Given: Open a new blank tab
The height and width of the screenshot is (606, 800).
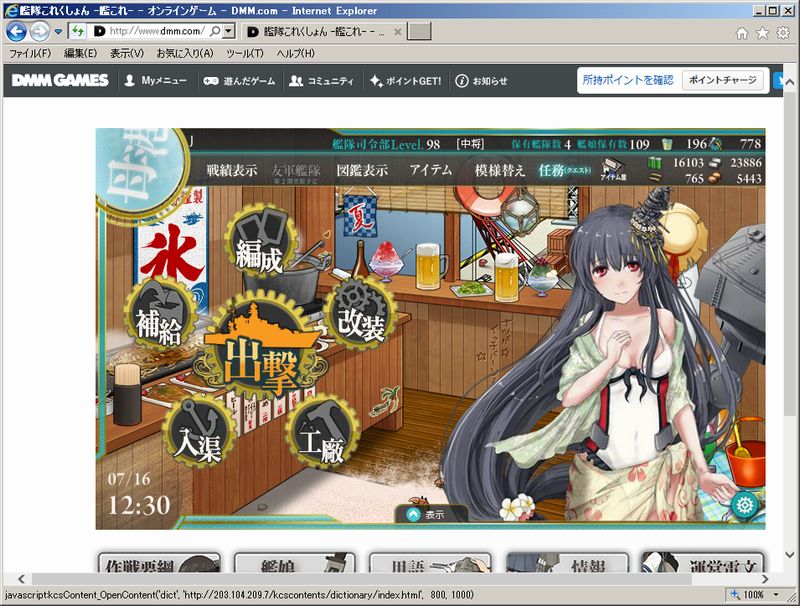Looking at the screenshot, I should click(x=419, y=31).
